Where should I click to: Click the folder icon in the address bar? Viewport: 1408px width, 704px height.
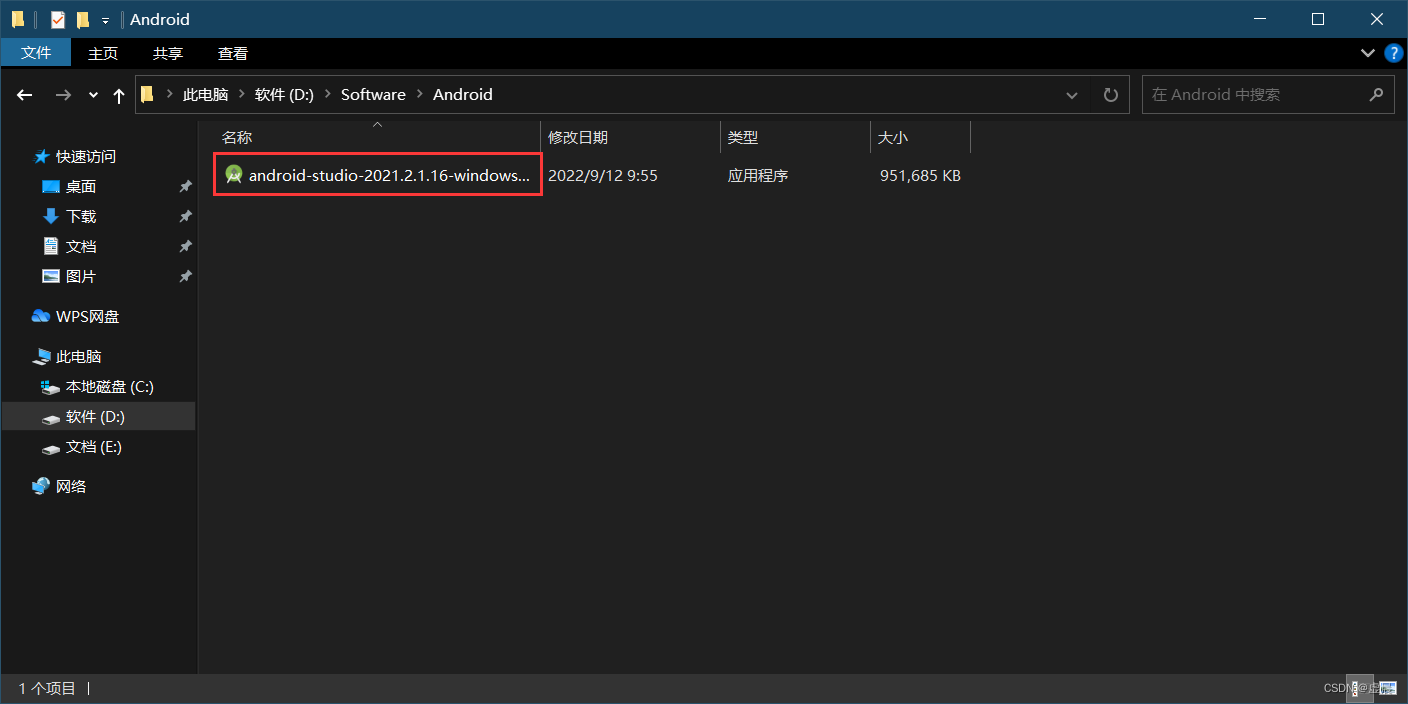(146, 94)
